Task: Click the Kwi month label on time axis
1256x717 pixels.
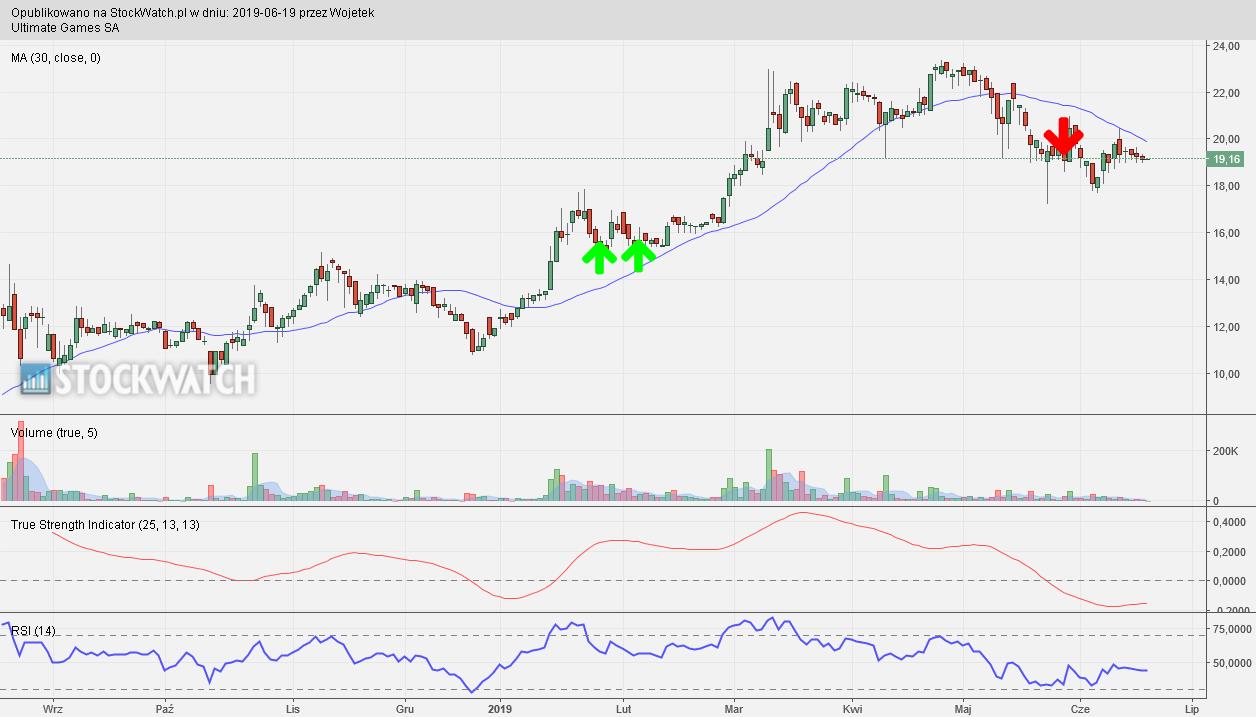Action: coord(852,708)
